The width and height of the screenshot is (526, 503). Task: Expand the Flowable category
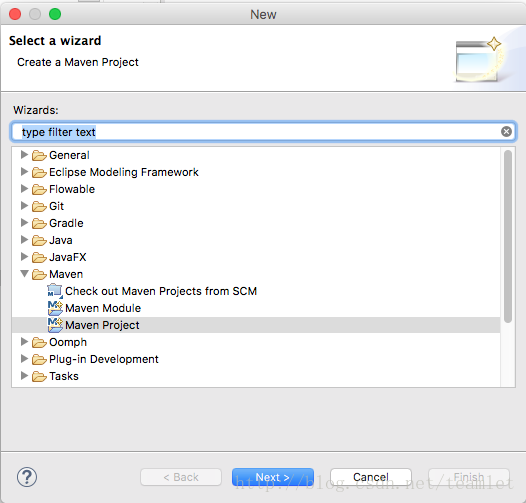(x=24, y=189)
